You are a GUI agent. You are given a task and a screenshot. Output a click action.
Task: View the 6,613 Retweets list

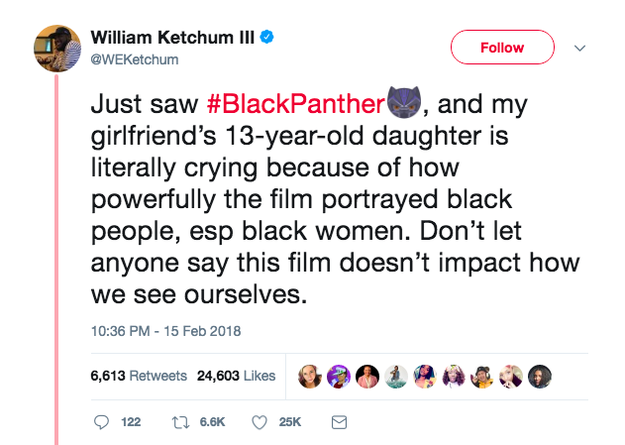(138, 376)
